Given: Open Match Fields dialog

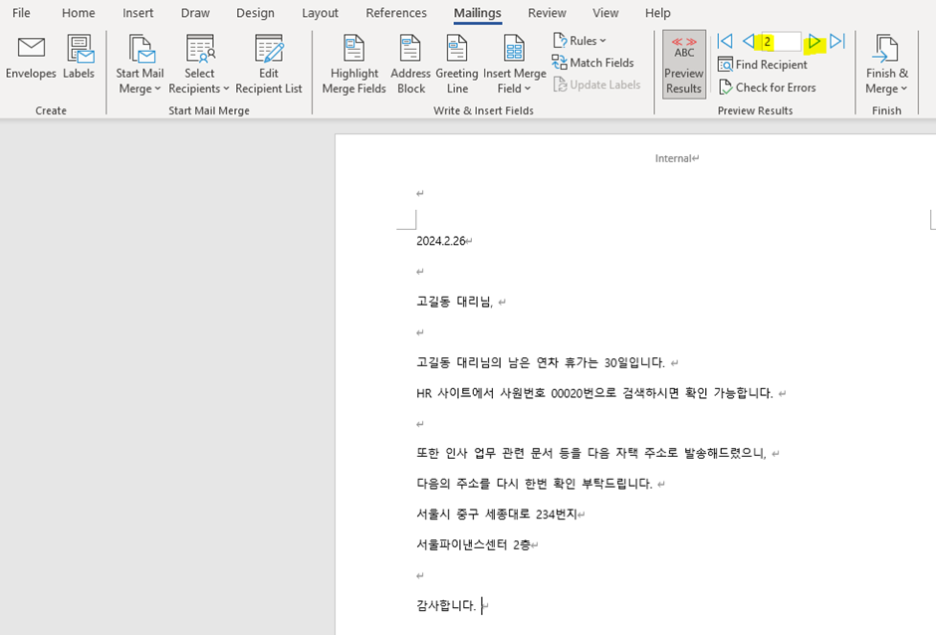Looking at the screenshot, I should tap(593, 63).
